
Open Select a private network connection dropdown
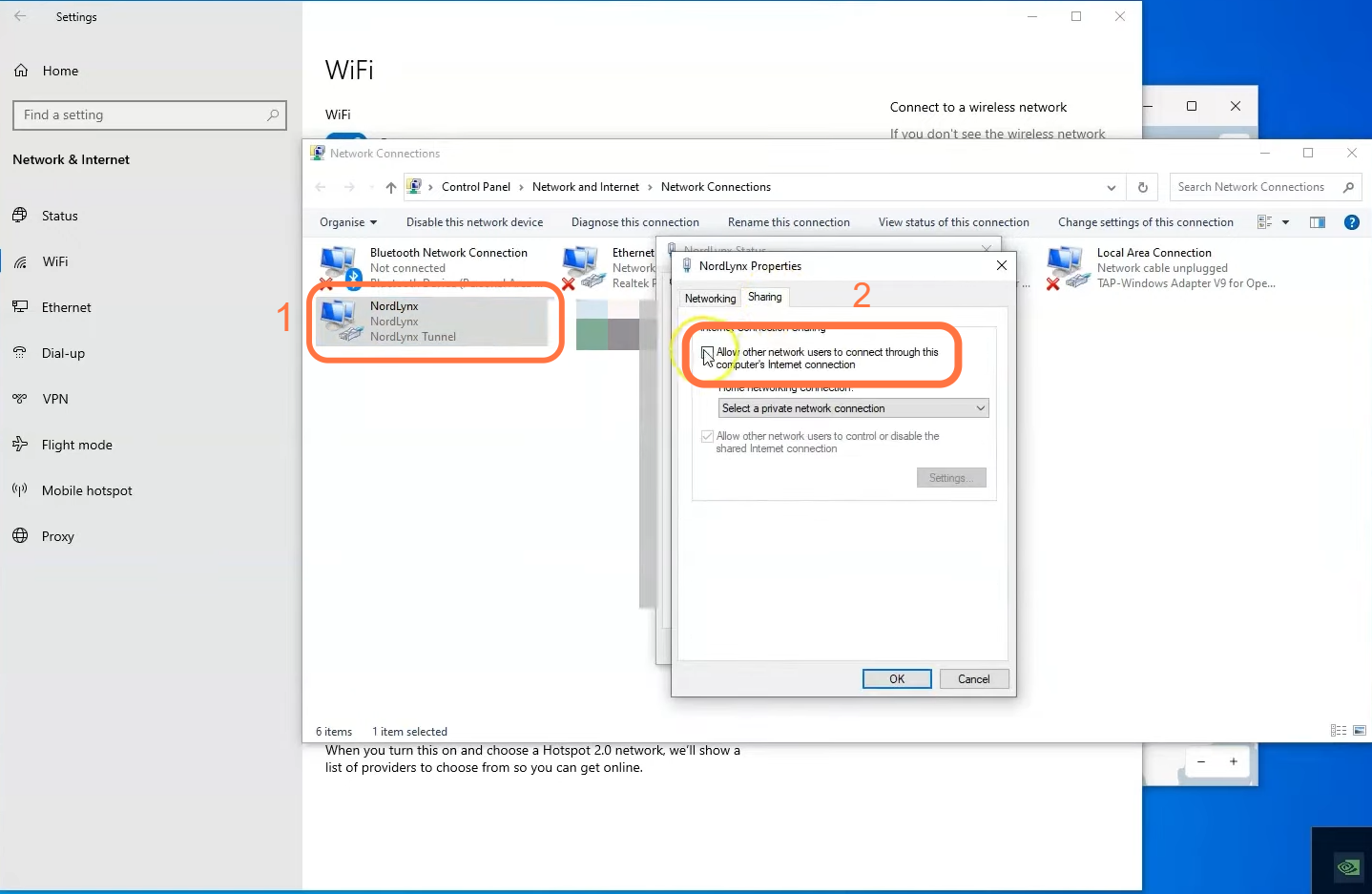(853, 408)
